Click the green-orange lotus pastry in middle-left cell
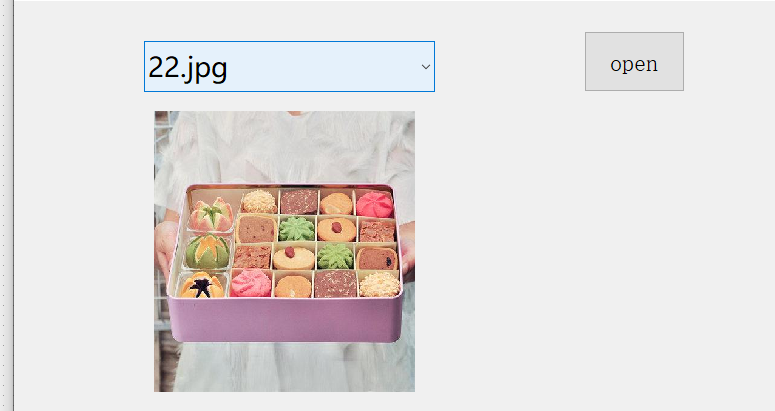Image resolution: width=775 pixels, height=411 pixels. click(x=208, y=251)
